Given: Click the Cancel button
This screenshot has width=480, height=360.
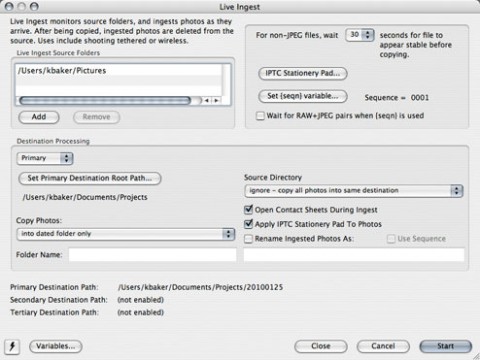Looking at the screenshot, I should pyautogui.click(x=383, y=346).
